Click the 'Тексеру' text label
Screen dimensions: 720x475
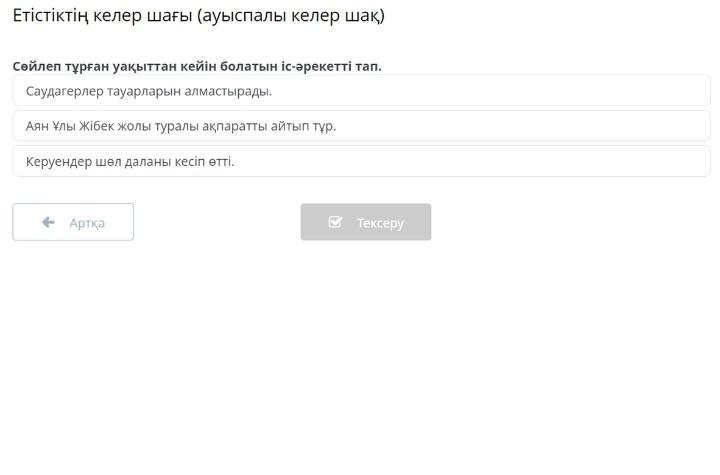(381, 223)
